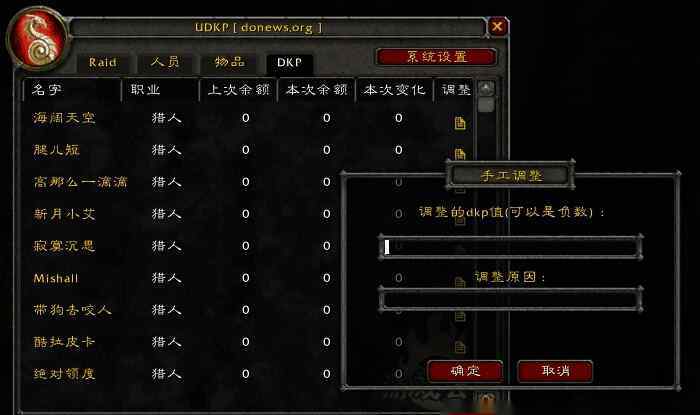This screenshot has width=700, height=415.
Task: Cancel the dialog with 取消 button
Action: (x=555, y=371)
